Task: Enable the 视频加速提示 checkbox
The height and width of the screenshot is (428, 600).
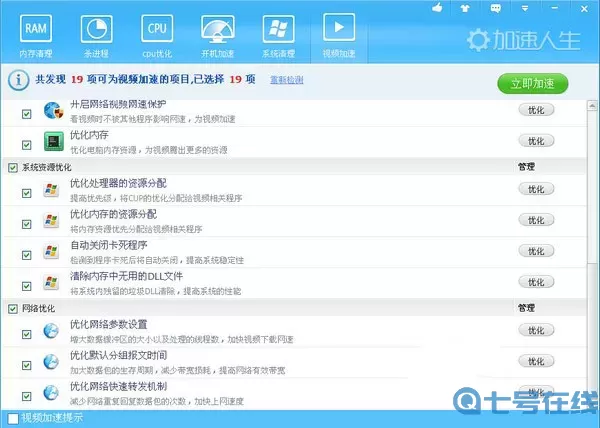Action: coord(12,417)
